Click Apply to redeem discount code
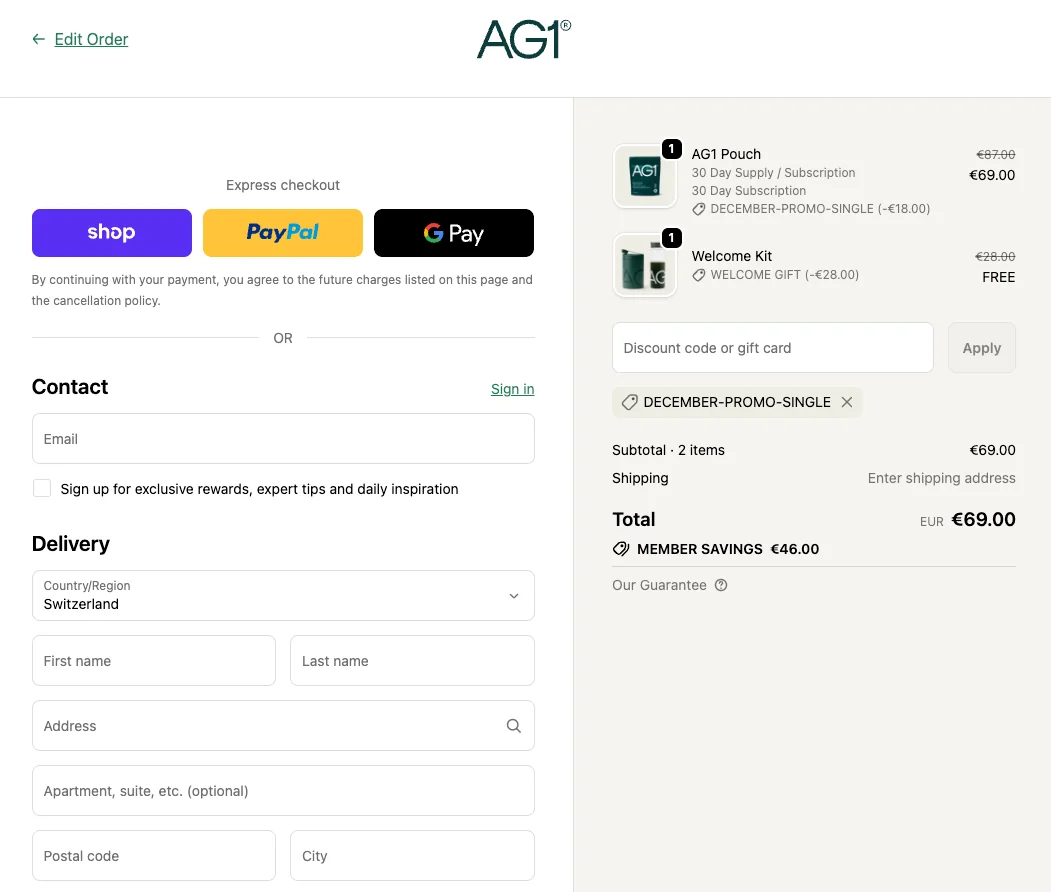This screenshot has height=892, width=1051. [x=981, y=347]
